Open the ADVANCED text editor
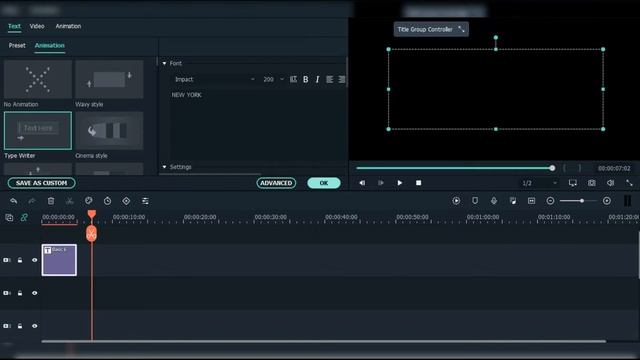This screenshot has width=640, height=360. coord(276,183)
